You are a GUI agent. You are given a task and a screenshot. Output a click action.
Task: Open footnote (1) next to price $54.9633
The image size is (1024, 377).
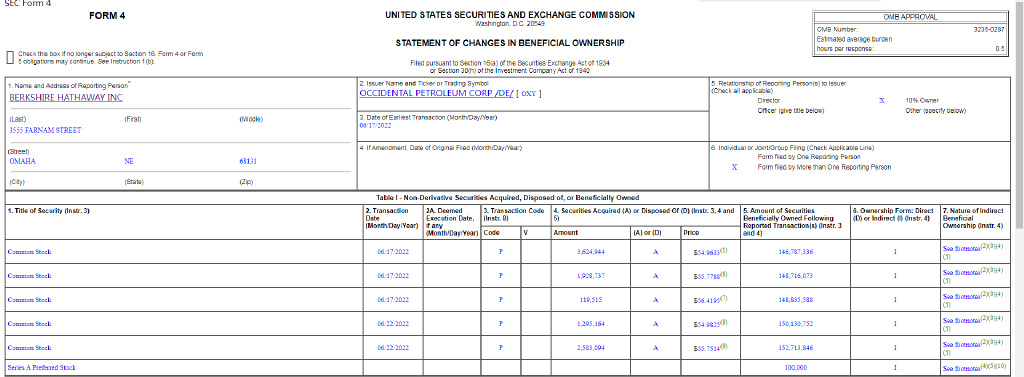tap(724, 250)
